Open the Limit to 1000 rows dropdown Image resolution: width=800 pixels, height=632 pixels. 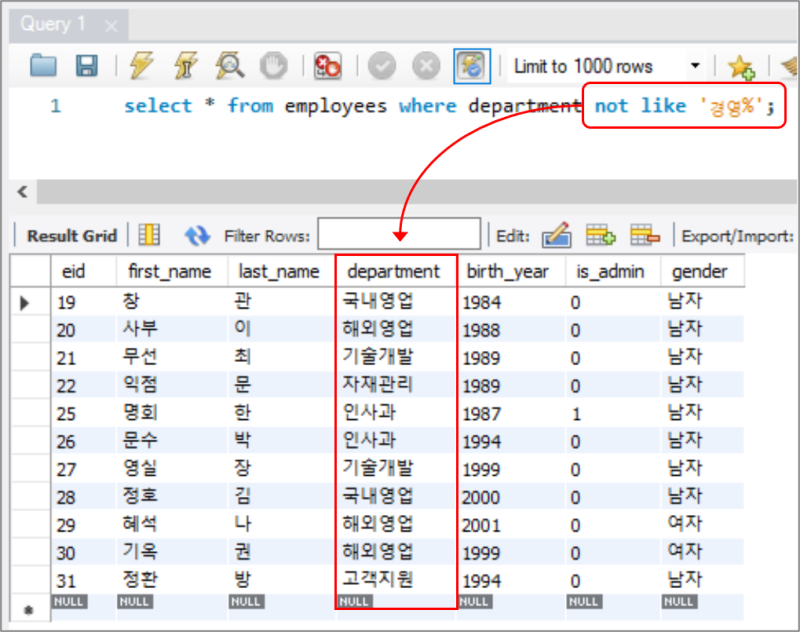(696, 65)
